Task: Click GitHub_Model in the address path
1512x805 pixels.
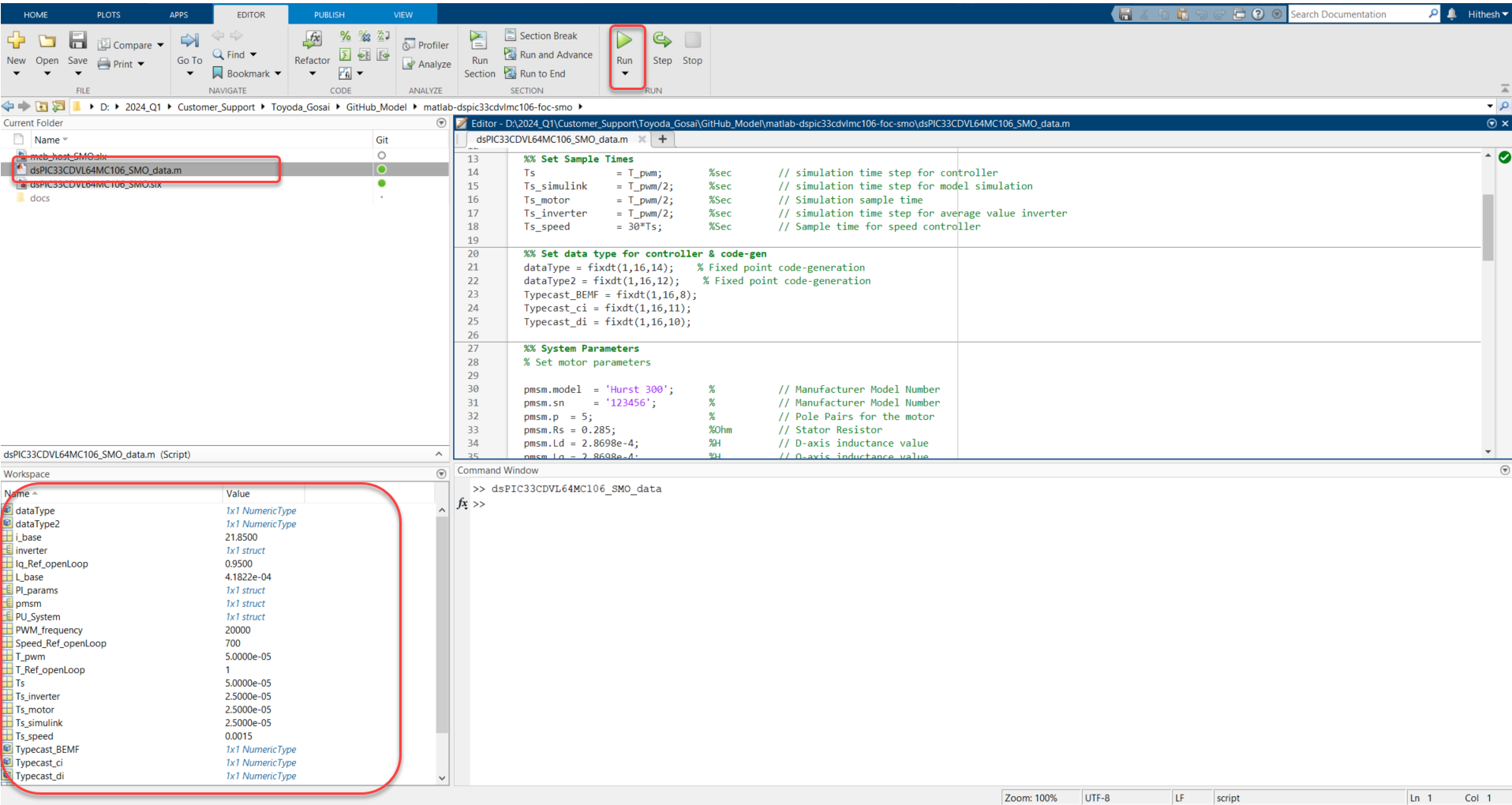Action: [376, 107]
